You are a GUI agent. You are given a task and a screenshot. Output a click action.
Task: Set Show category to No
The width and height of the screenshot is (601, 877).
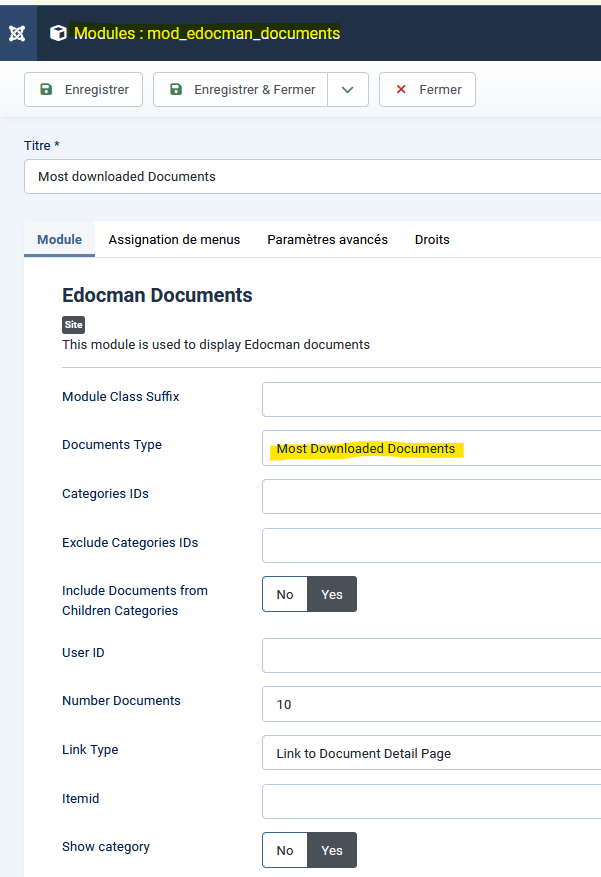click(285, 850)
